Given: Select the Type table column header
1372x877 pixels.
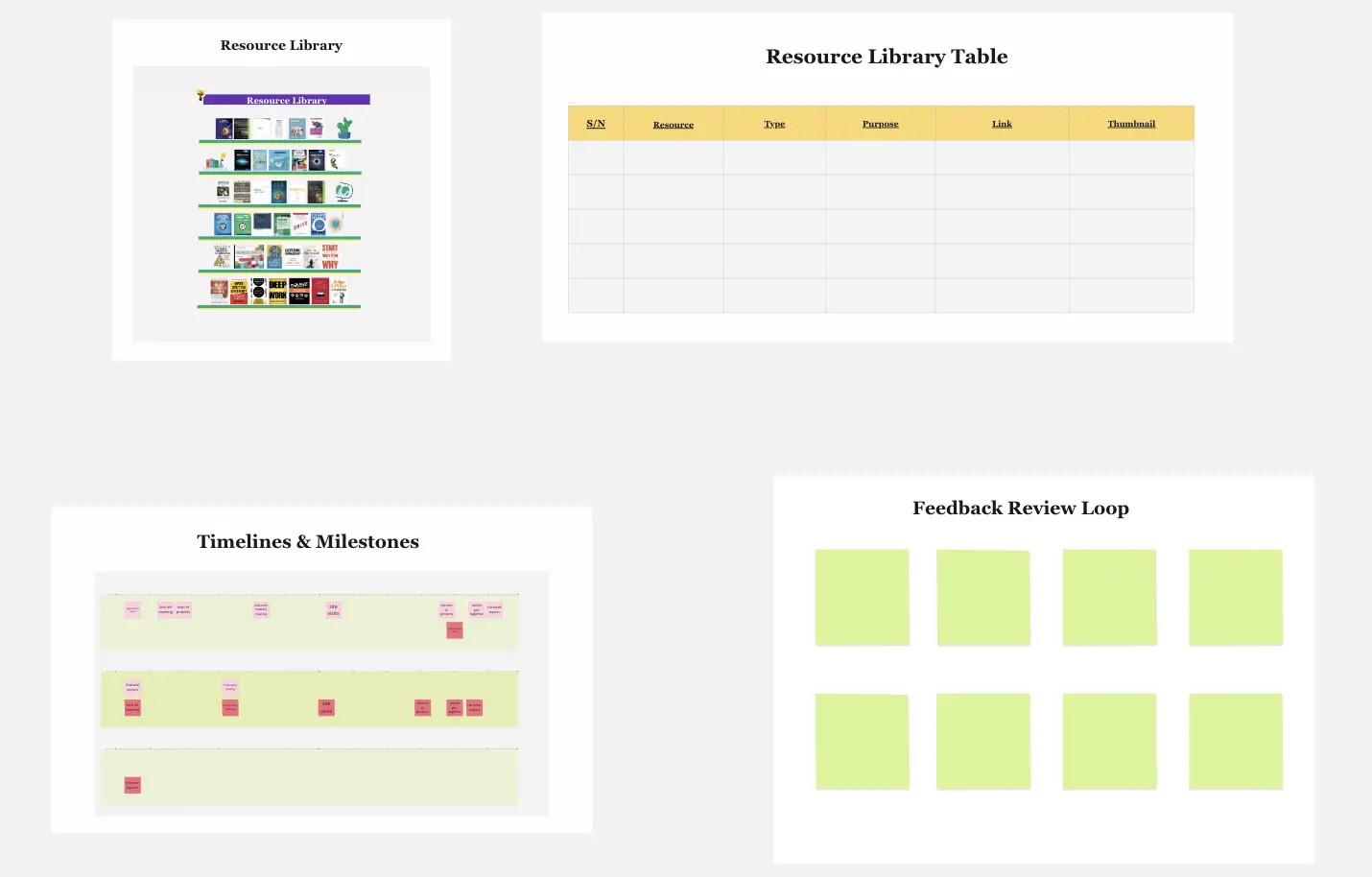Looking at the screenshot, I should [774, 124].
